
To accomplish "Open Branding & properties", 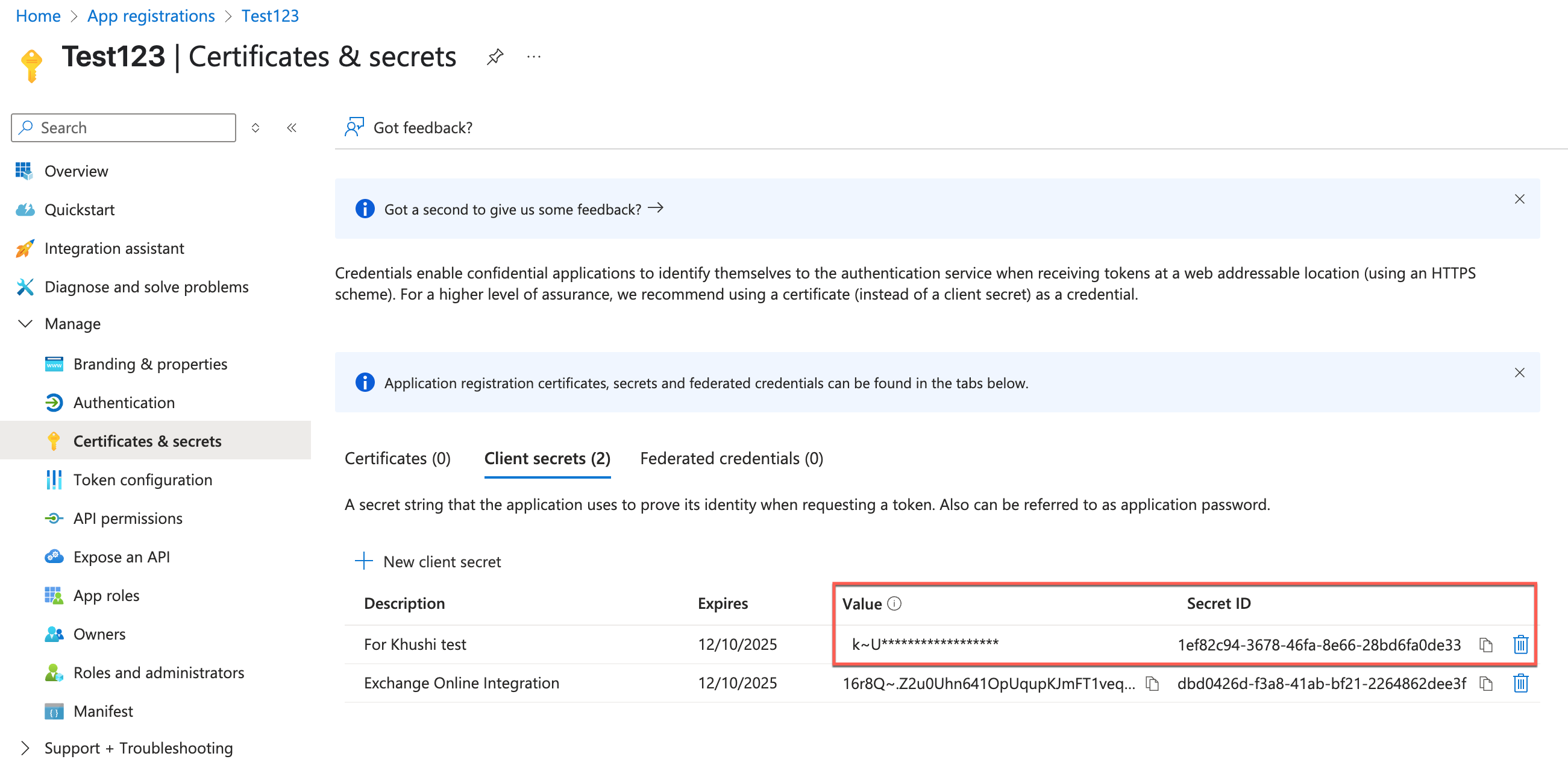I will 149,364.
